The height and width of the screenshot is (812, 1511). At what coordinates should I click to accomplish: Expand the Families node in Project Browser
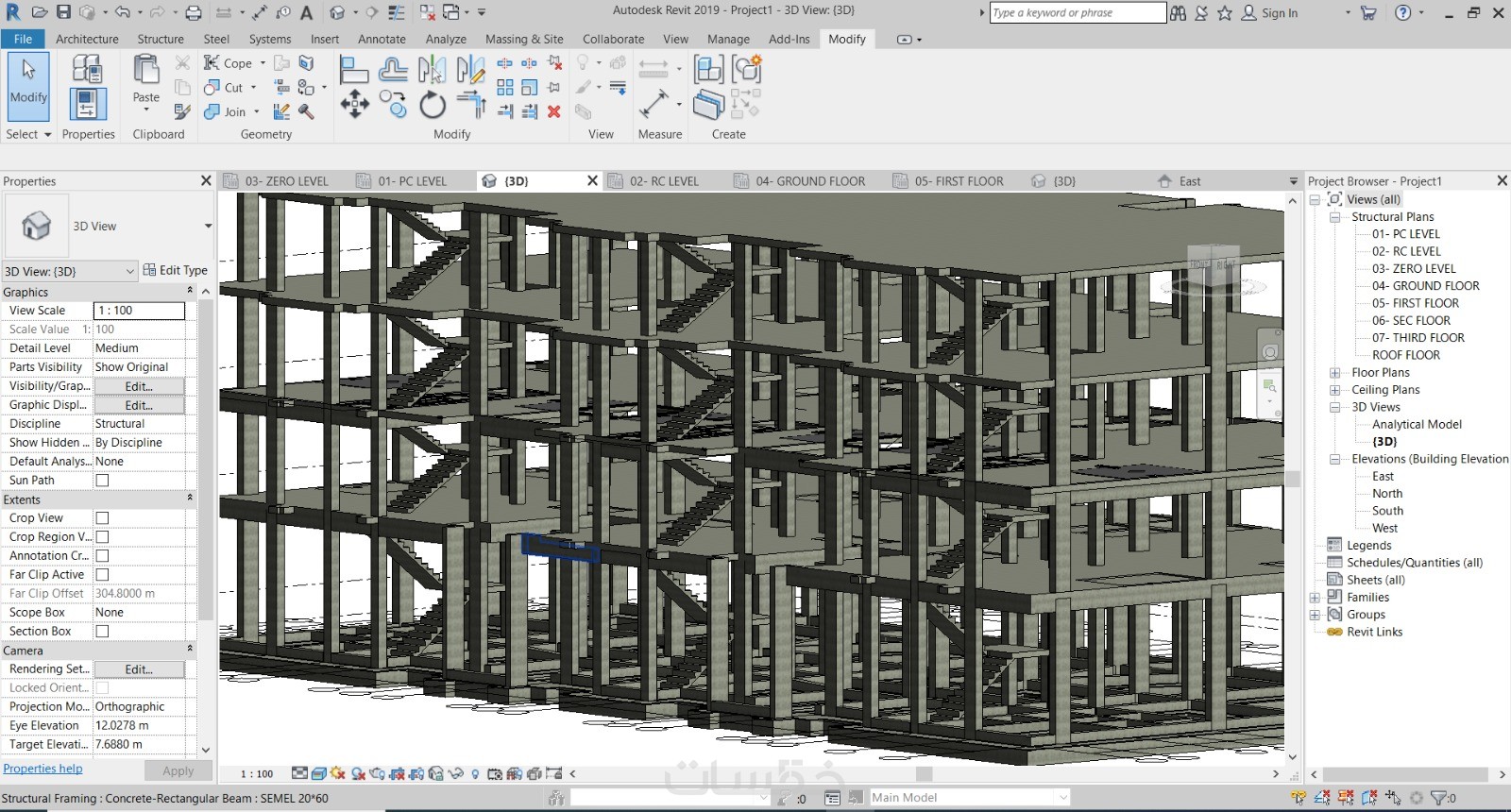(1315, 598)
